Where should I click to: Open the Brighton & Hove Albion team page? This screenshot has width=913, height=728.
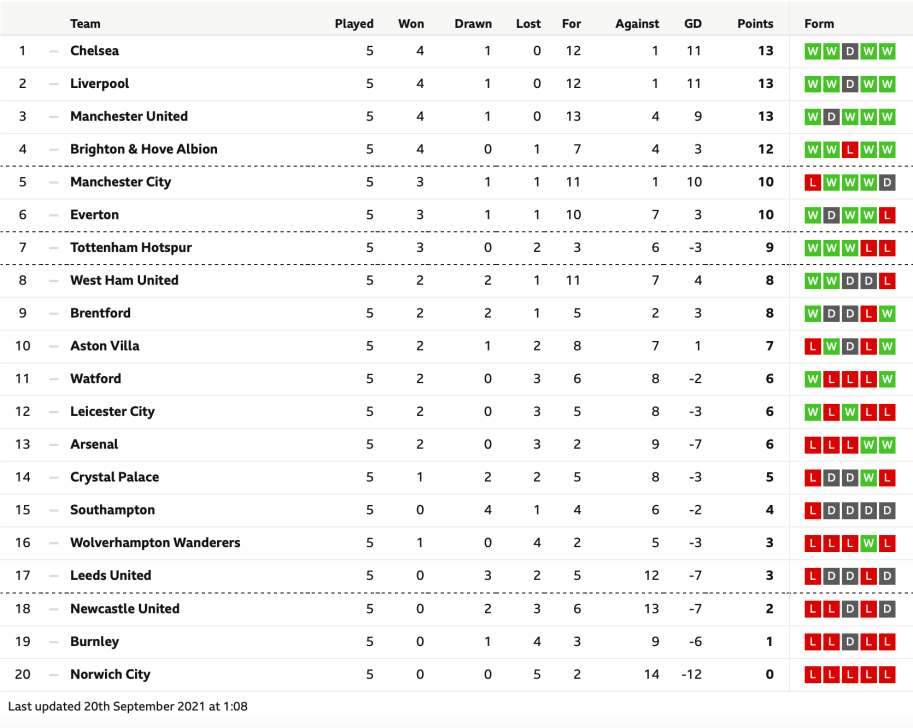pyautogui.click(x=143, y=149)
